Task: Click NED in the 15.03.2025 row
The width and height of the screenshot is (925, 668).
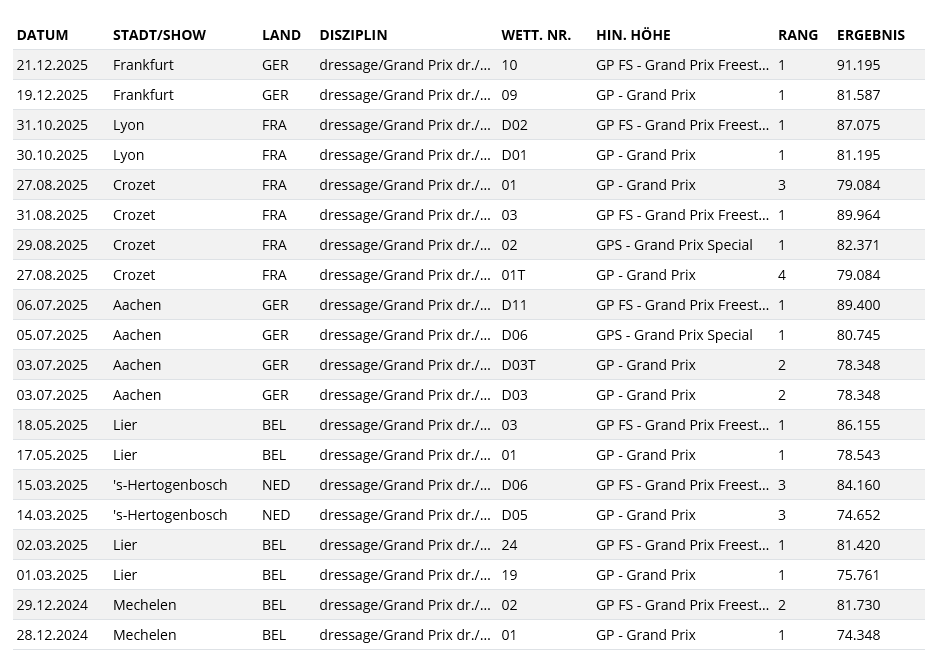Action: pos(276,485)
